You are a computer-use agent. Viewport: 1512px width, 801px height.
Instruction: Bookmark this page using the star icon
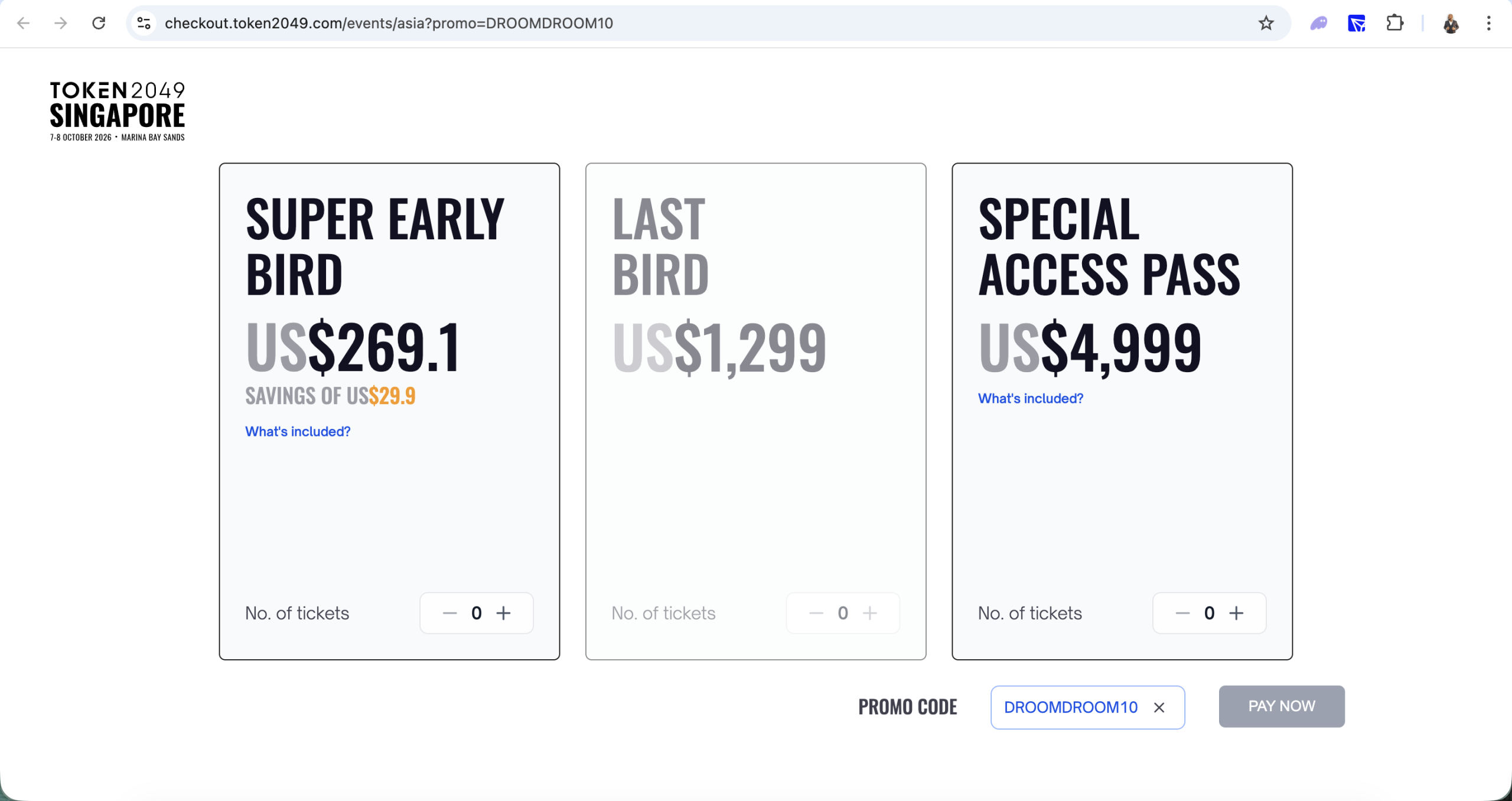[x=1266, y=23]
